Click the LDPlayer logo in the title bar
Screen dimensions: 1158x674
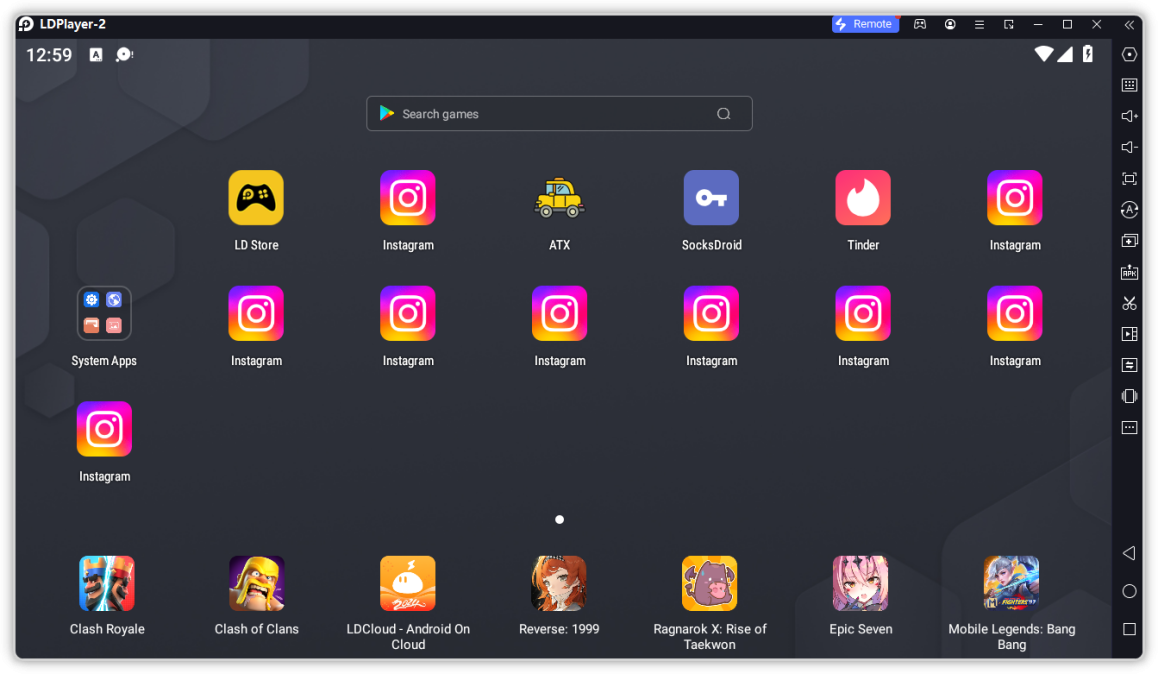[26, 24]
